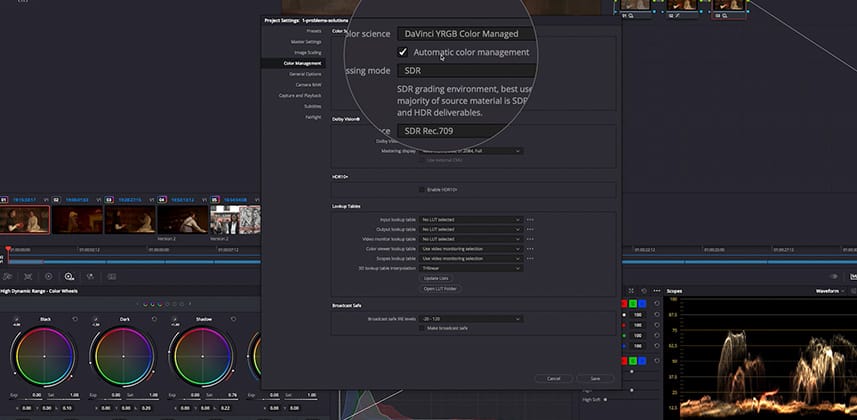
Task: Click the Dark zone color wheel center
Action: point(124,357)
